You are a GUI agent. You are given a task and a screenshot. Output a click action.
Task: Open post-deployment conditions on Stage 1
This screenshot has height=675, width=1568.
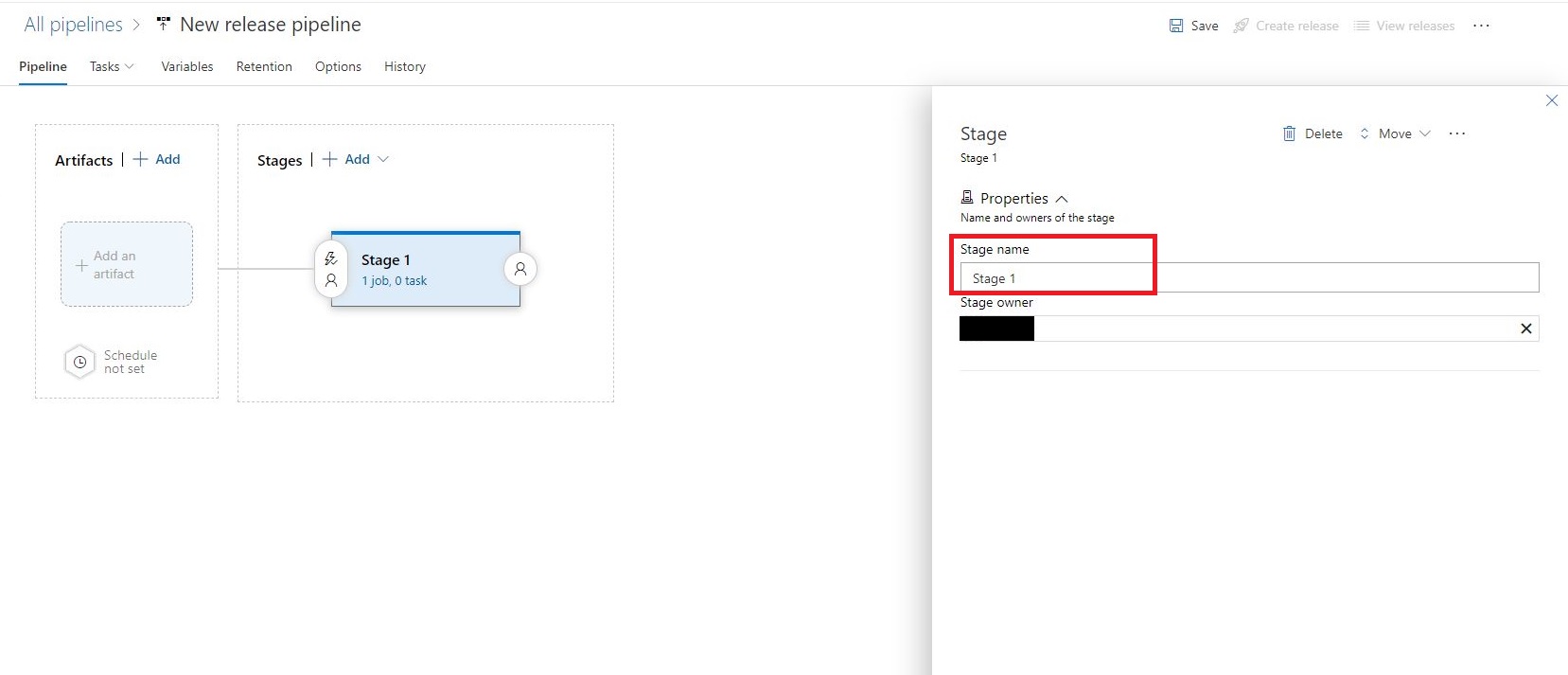pos(520,269)
